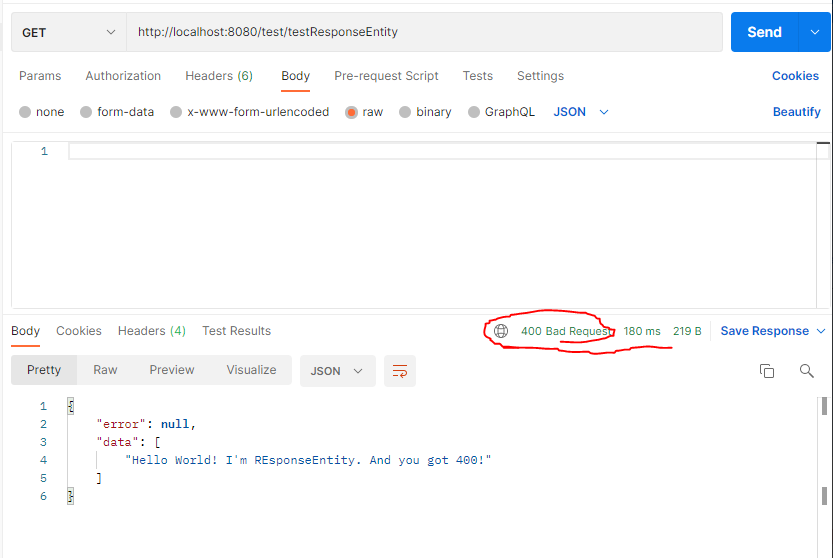833x558 pixels.
Task: Open the Settings tab
Action: coord(540,76)
